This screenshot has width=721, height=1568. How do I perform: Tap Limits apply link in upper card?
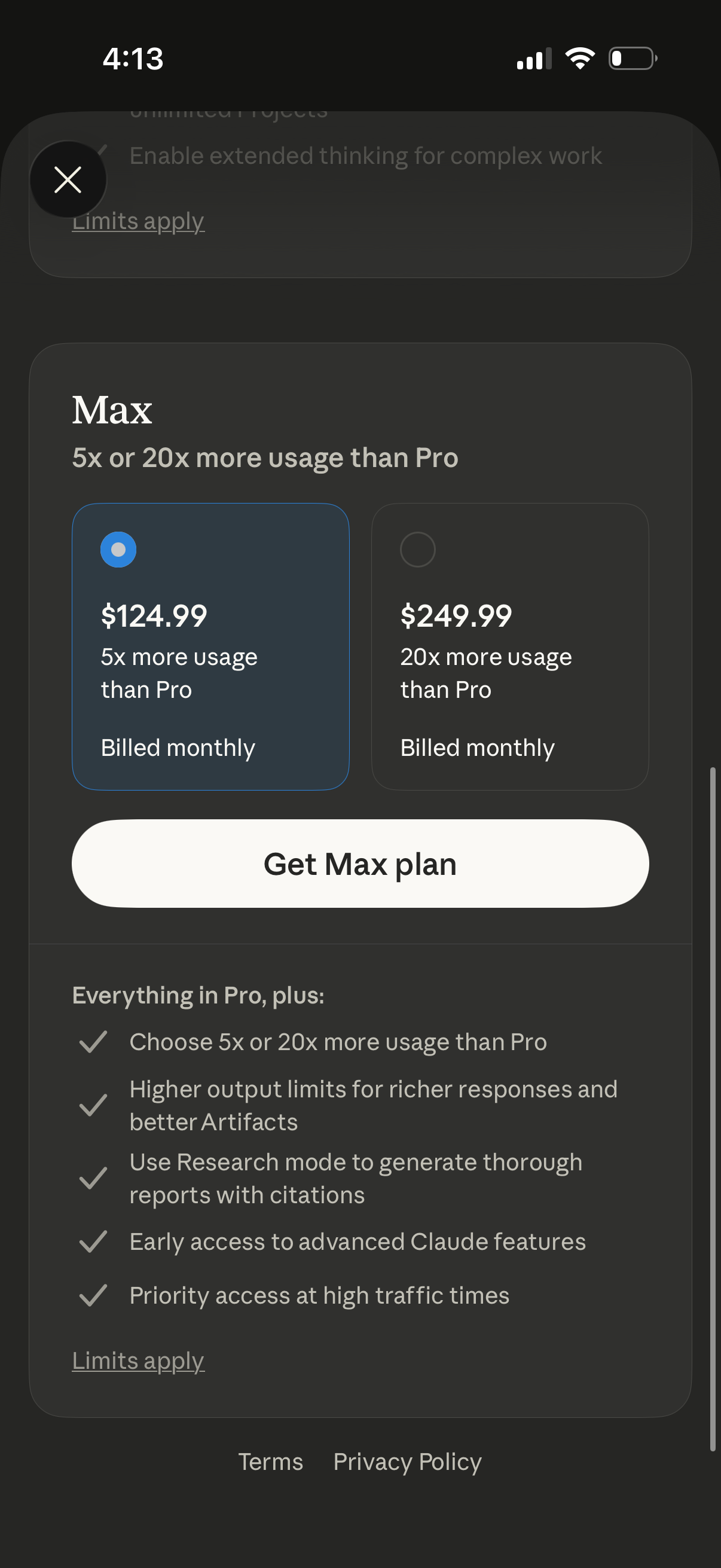click(138, 221)
